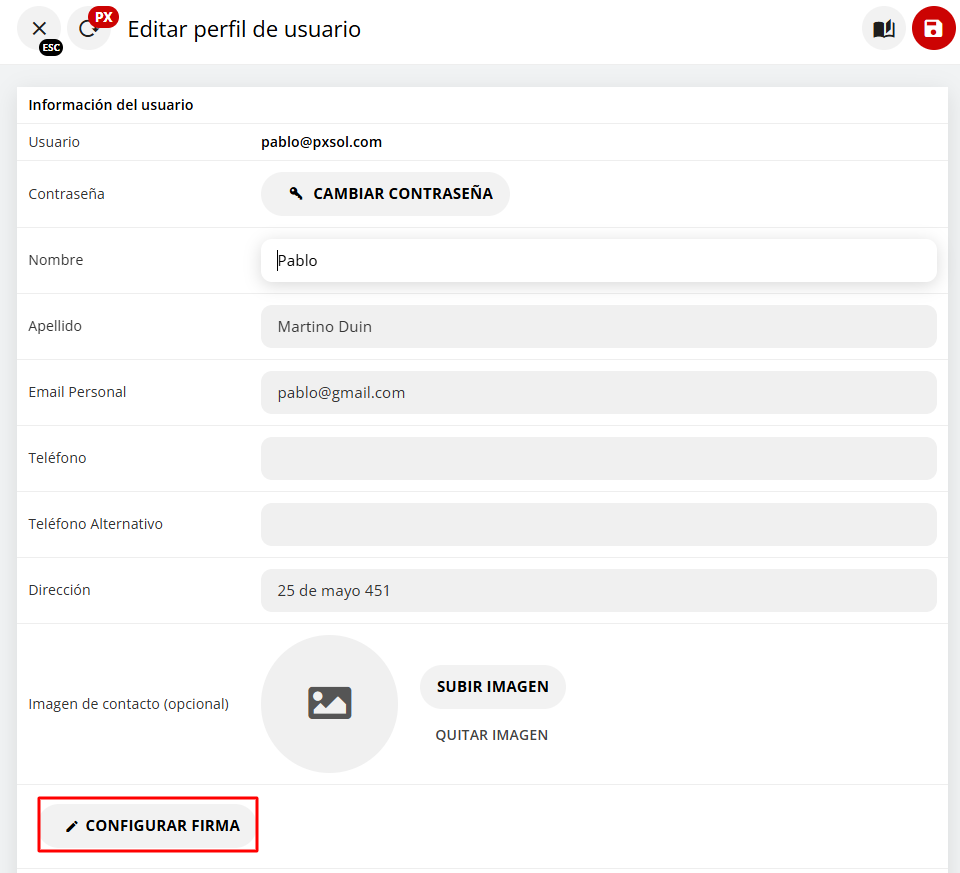Edit the Dirección field with 25 de mayo
Image resolution: width=960 pixels, height=873 pixels.
(598, 591)
